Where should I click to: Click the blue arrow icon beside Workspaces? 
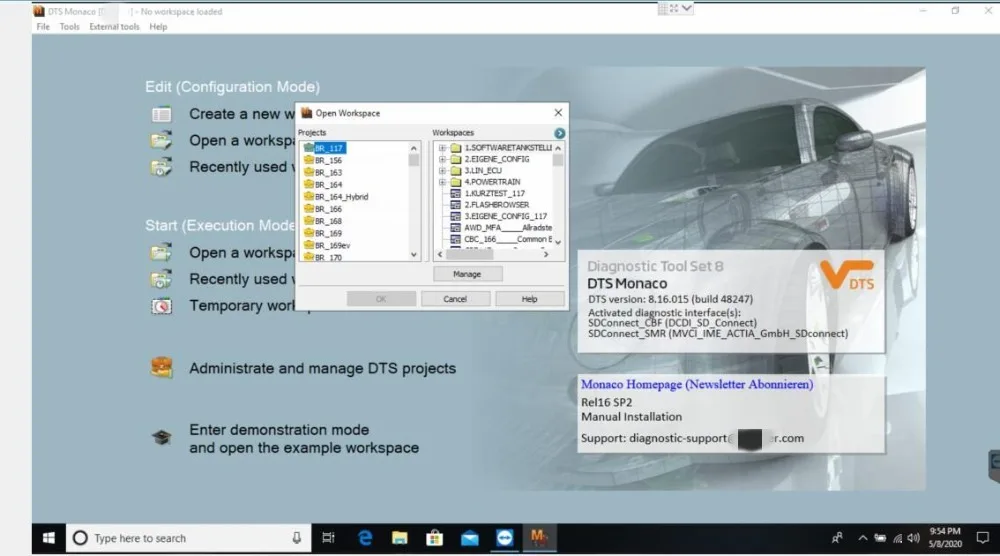559,133
